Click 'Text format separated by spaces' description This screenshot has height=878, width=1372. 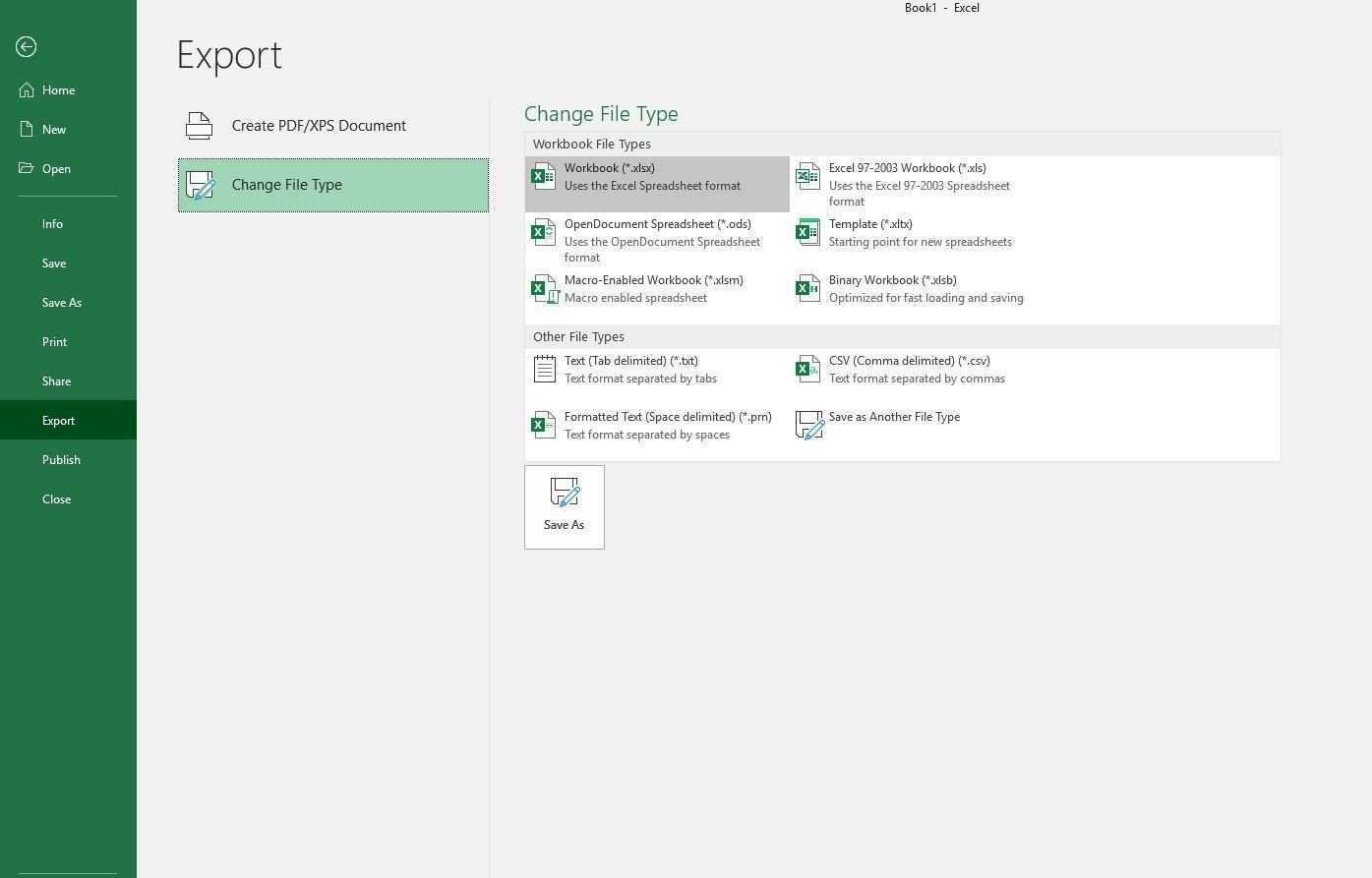point(647,435)
